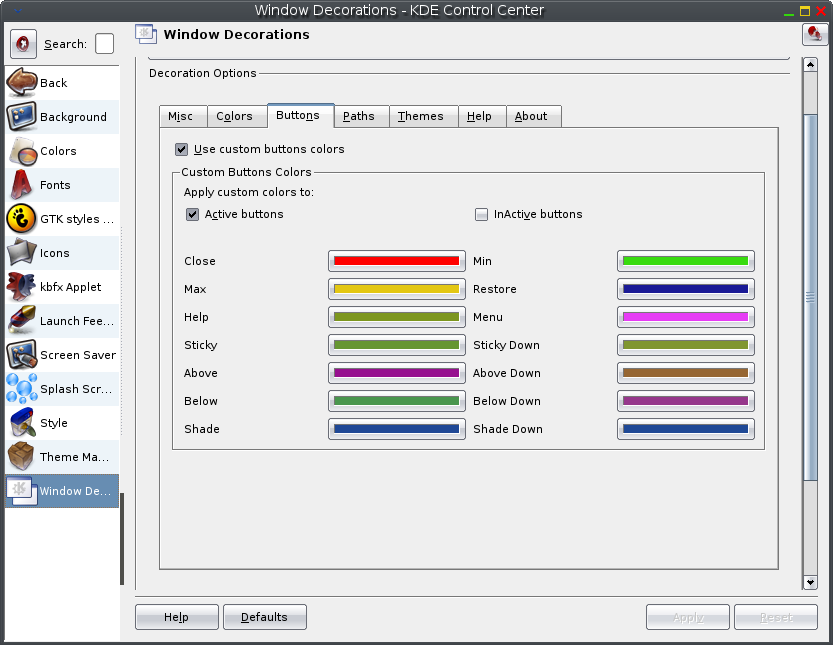The width and height of the screenshot is (833, 645).
Task: Change the brown Above Down color
Action: (x=686, y=373)
